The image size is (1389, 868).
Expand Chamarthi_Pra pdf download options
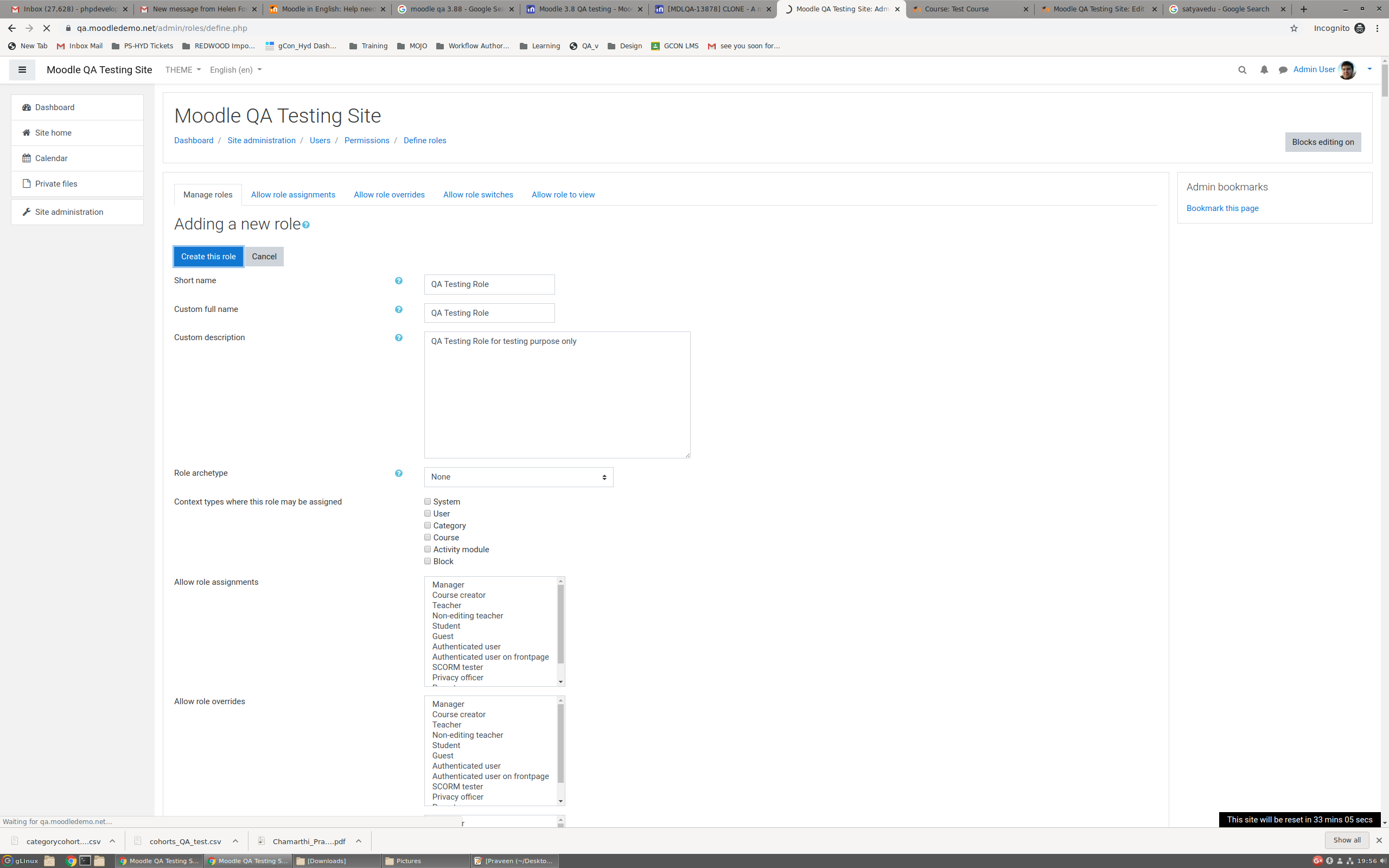tap(358, 841)
